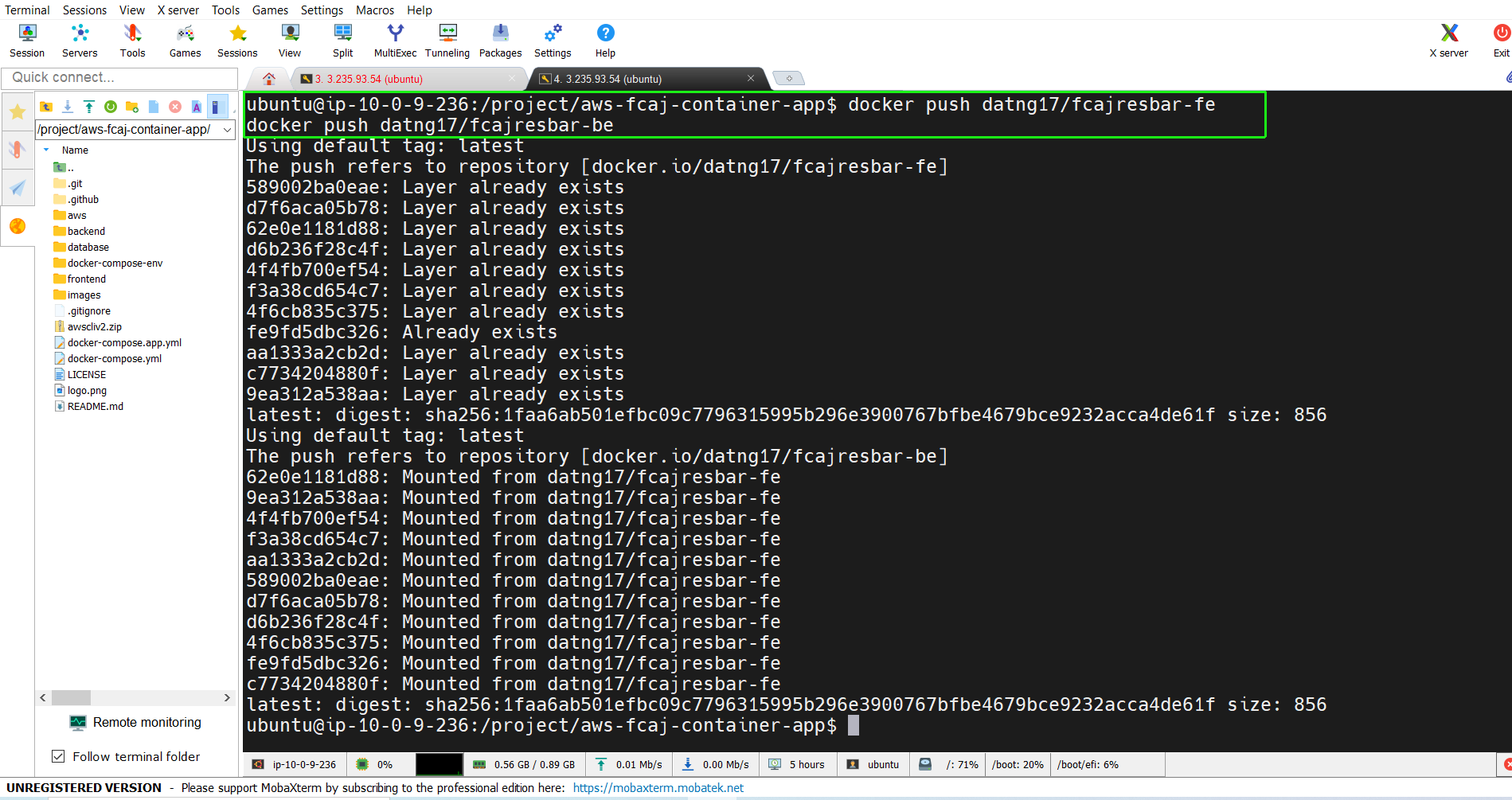Click the RAM usage 0.56 GB / 0.89 GB
This screenshot has width=1512, height=800.
click(x=524, y=765)
